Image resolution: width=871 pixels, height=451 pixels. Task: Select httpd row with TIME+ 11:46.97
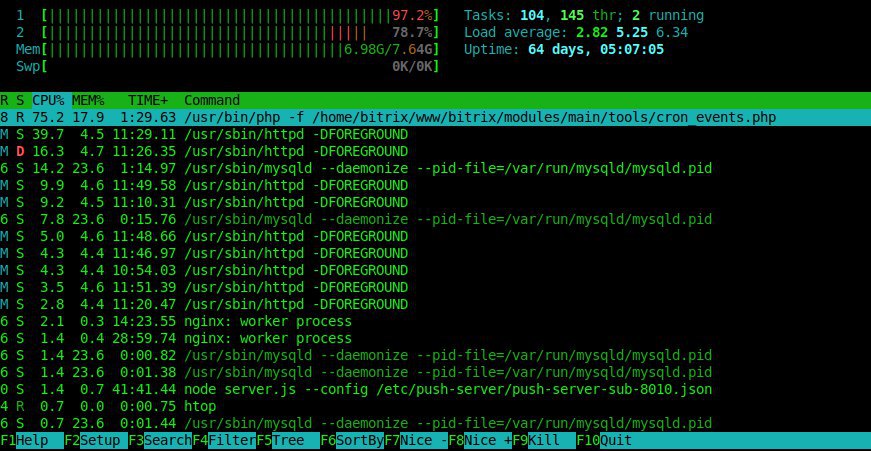[436, 253]
